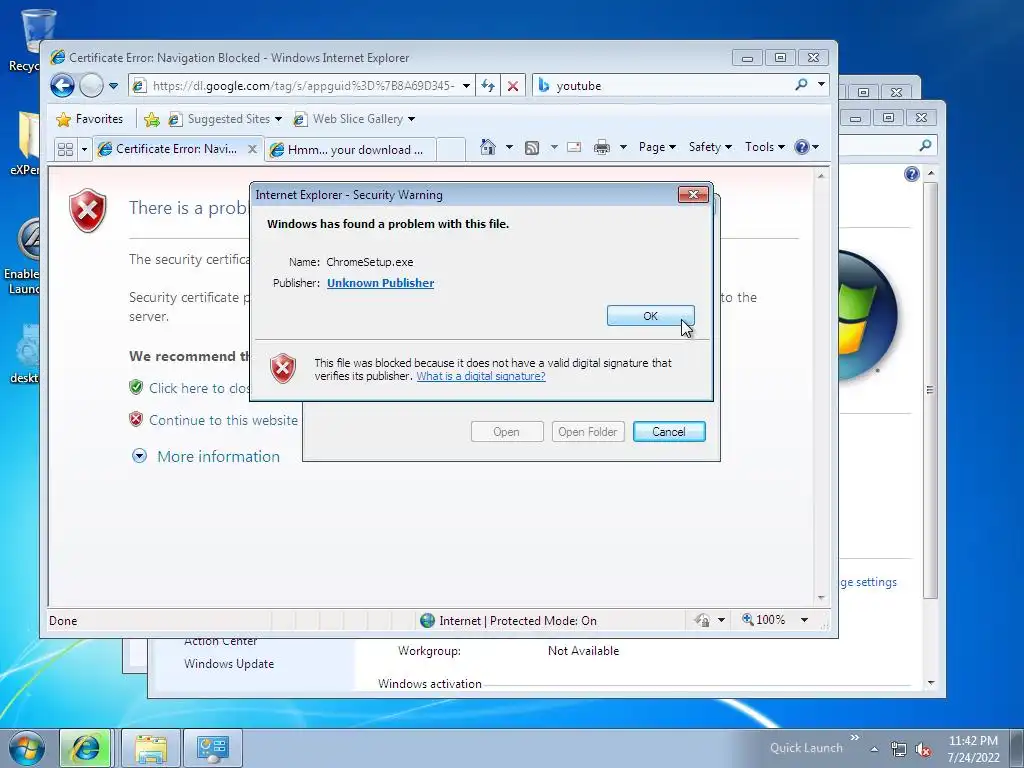This screenshot has width=1024, height=768.
Task: Open the Safety menu
Action: click(x=710, y=147)
